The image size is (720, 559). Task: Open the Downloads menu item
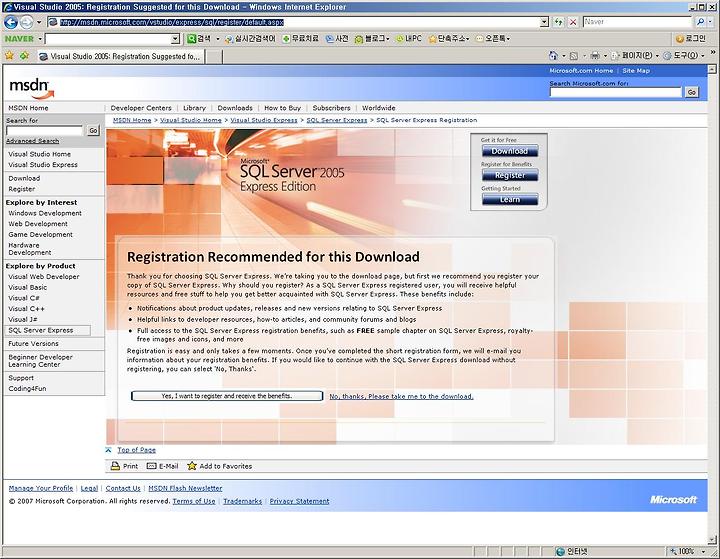(235, 108)
